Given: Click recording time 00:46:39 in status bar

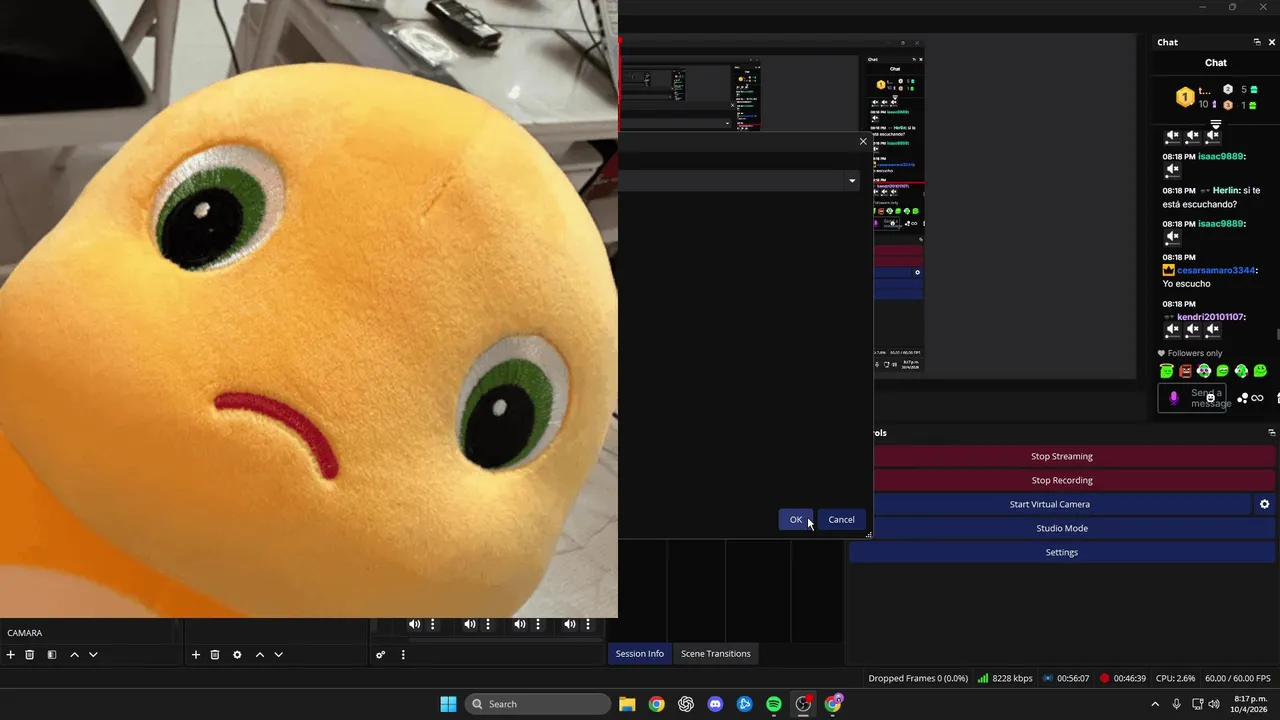Looking at the screenshot, I should pyautogui.click(x=1122, y=678).
